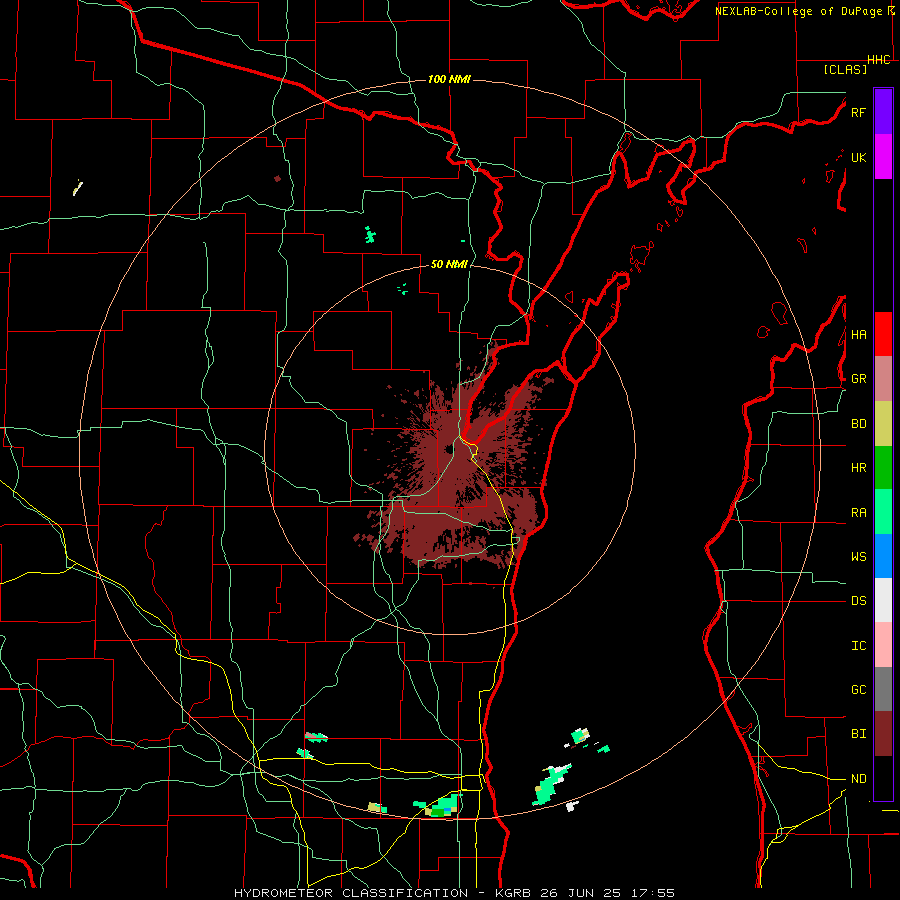Click the GC legend label
The width and height of the screenshot is (900, 900).
click(858, 690)
